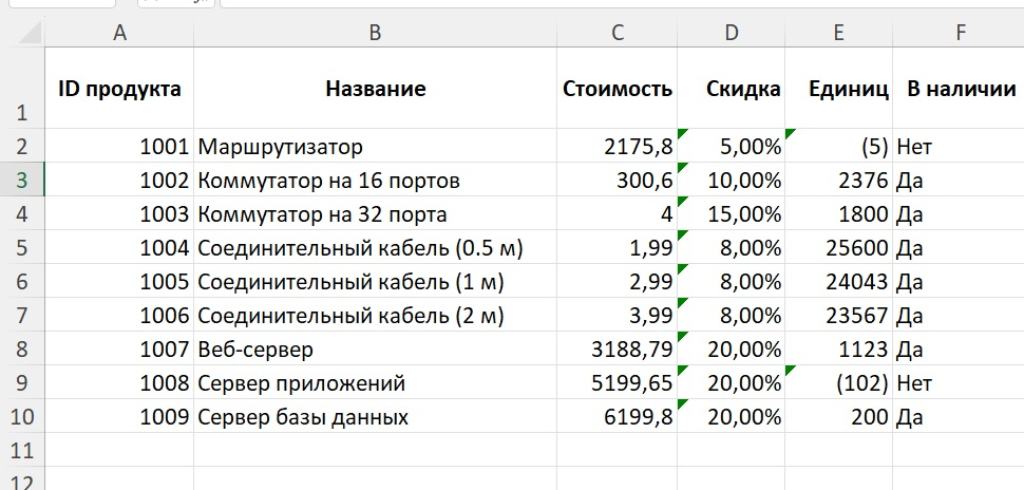The image size is (1024, 490).
Task: Select the "Название" header cell
Action: click(375, 89)
